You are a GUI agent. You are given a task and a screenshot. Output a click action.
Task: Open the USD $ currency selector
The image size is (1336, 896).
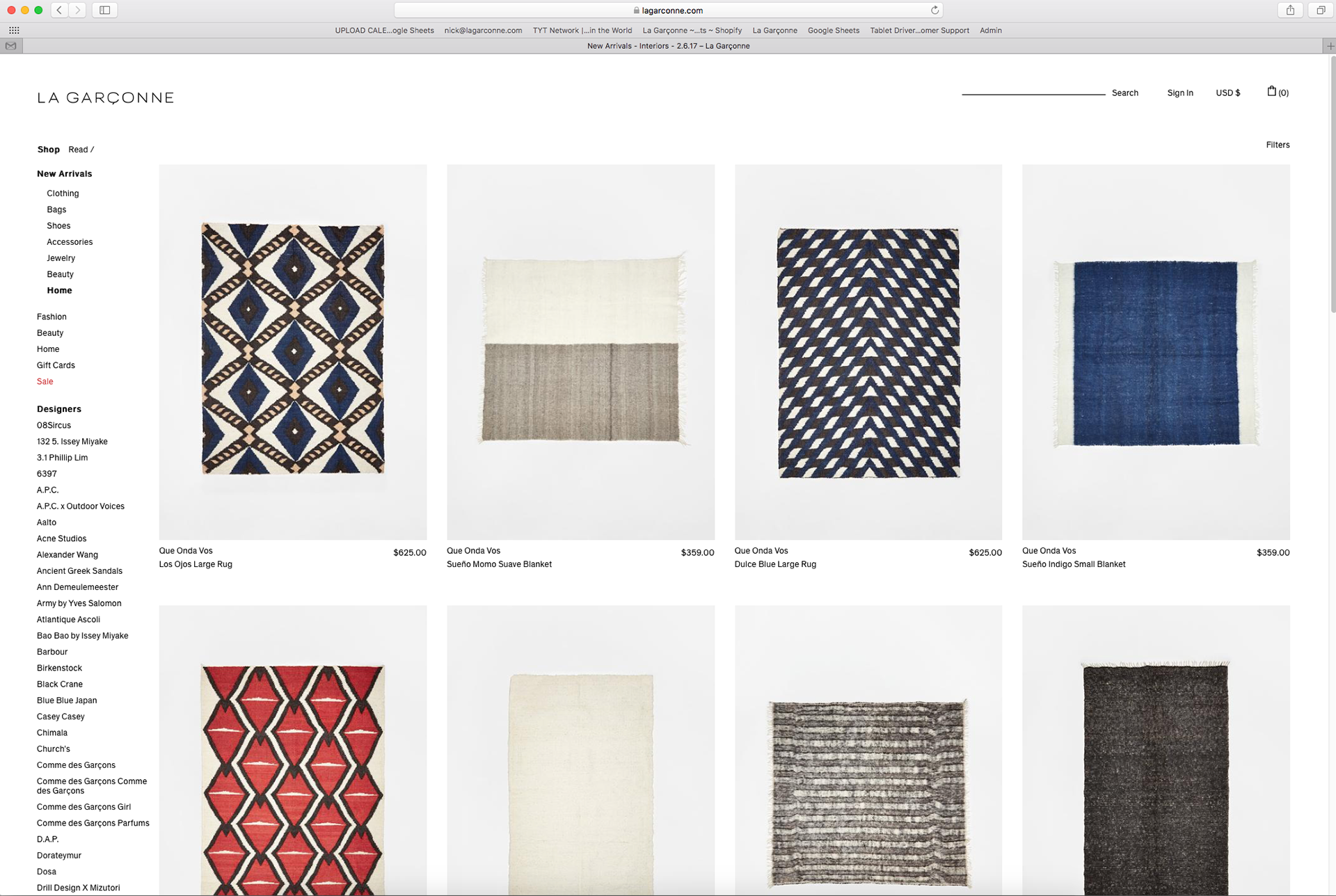pyautogui.click(x=1227, y=93)
